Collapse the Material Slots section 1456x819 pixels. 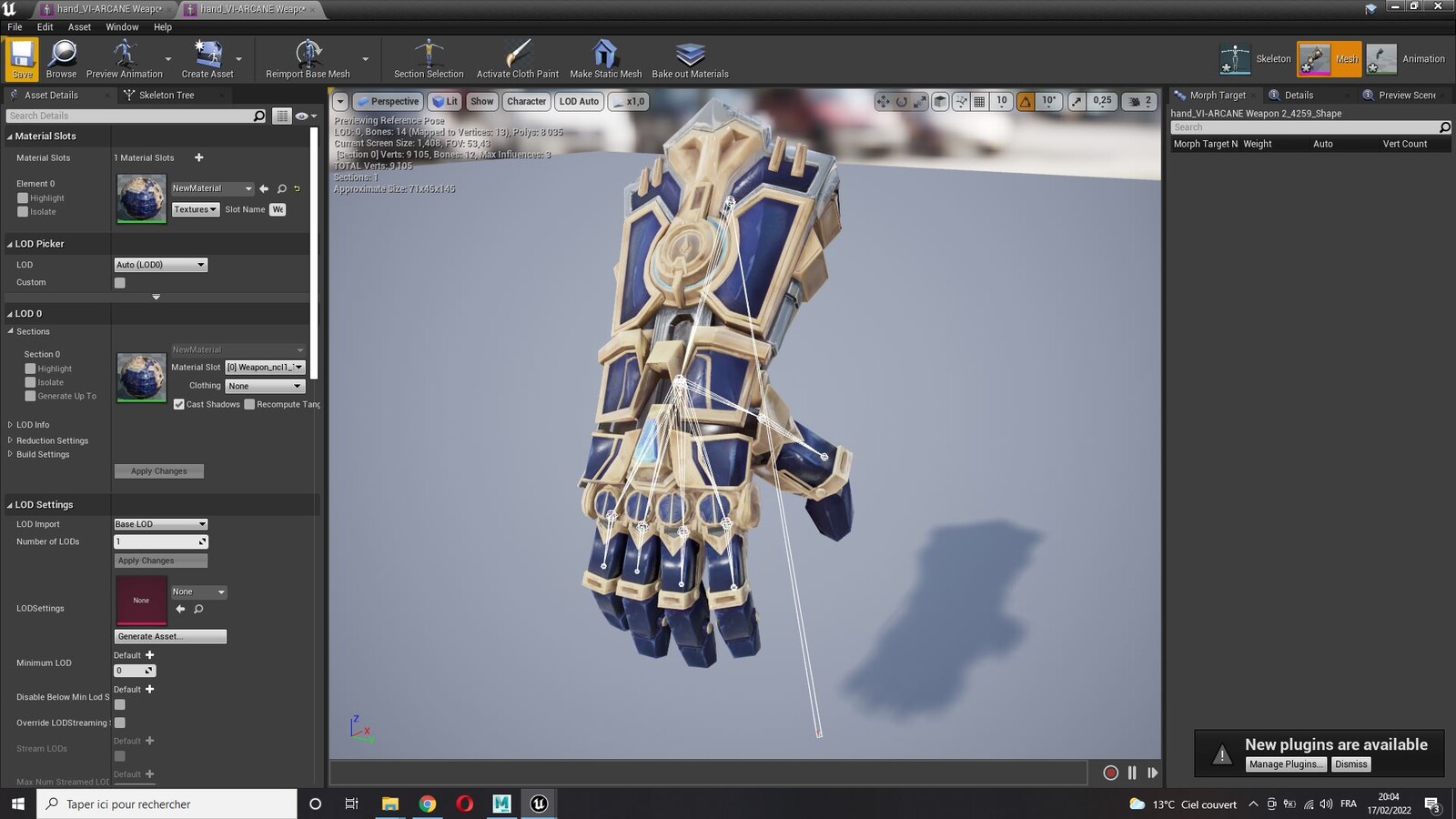coord(10,136)
